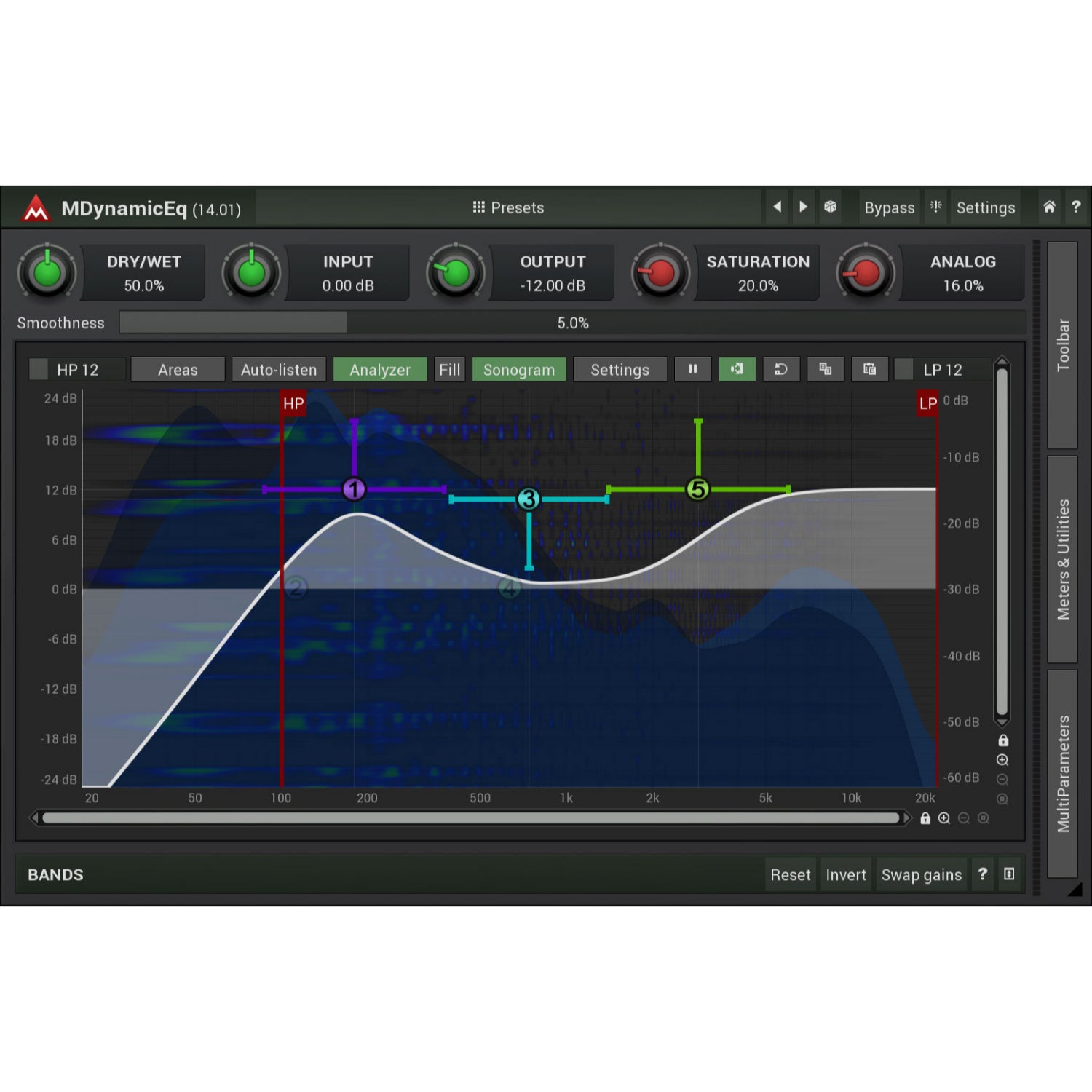Pause the analyzer with the pause icon
The width and height of the screenshot is (1092, 1092).
pos(692,369)
